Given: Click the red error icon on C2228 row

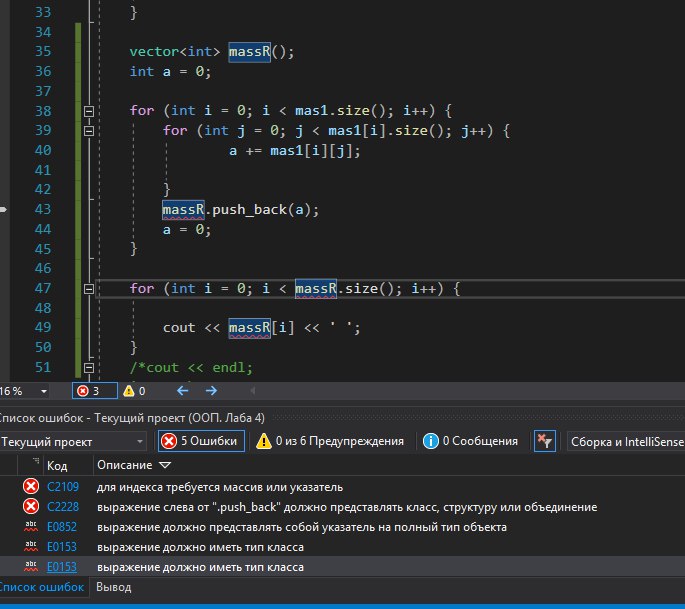Looking at the screenshot, I should click(x=31, y=507).
